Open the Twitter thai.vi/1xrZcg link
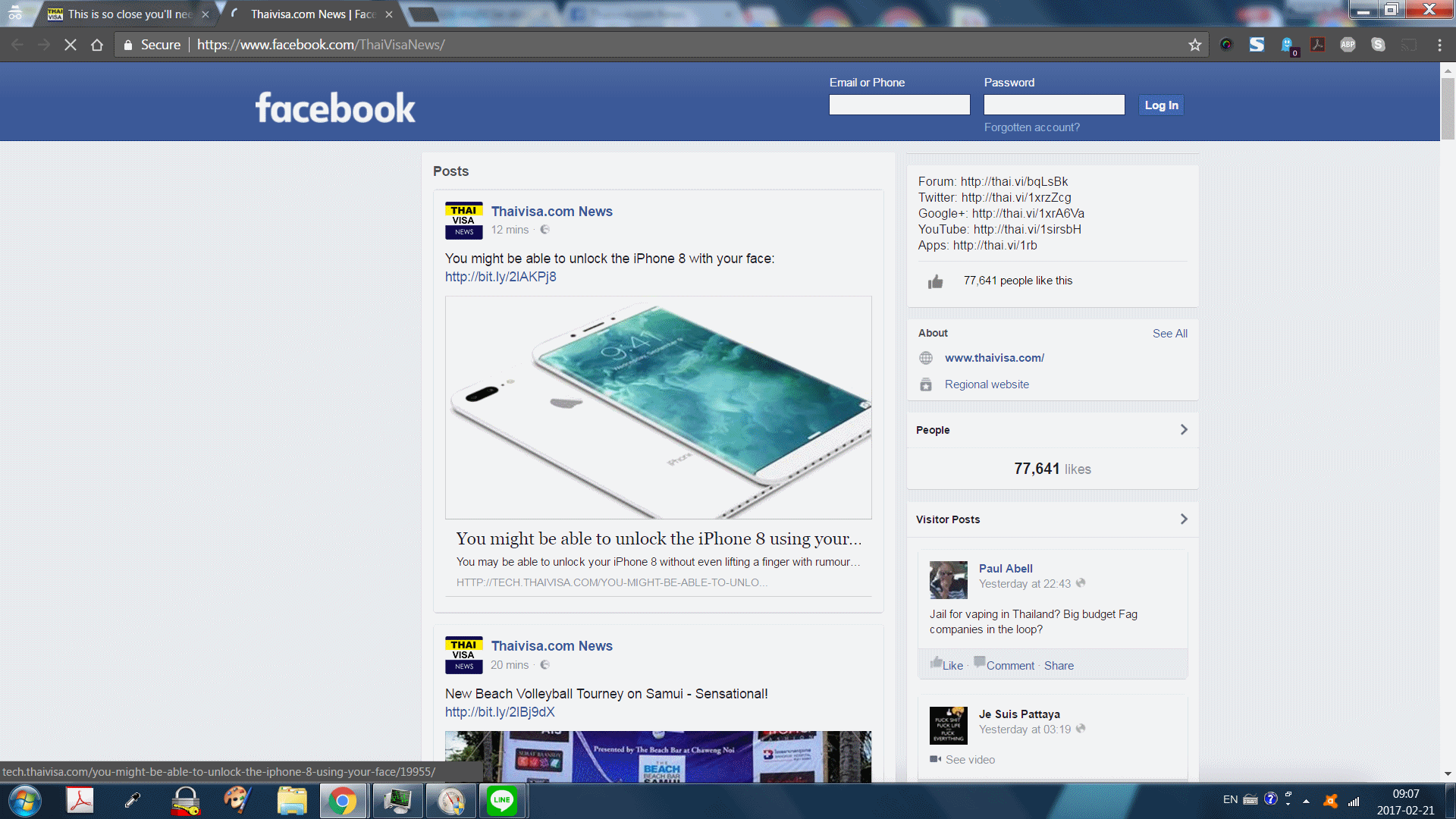 coord(1016,197)
